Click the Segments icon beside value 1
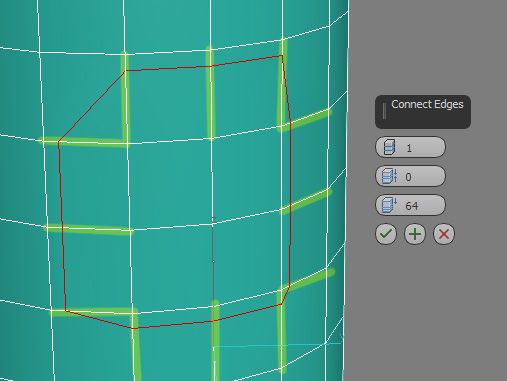The height and width of the screenshot is (381, 507). tap(389, 147)
